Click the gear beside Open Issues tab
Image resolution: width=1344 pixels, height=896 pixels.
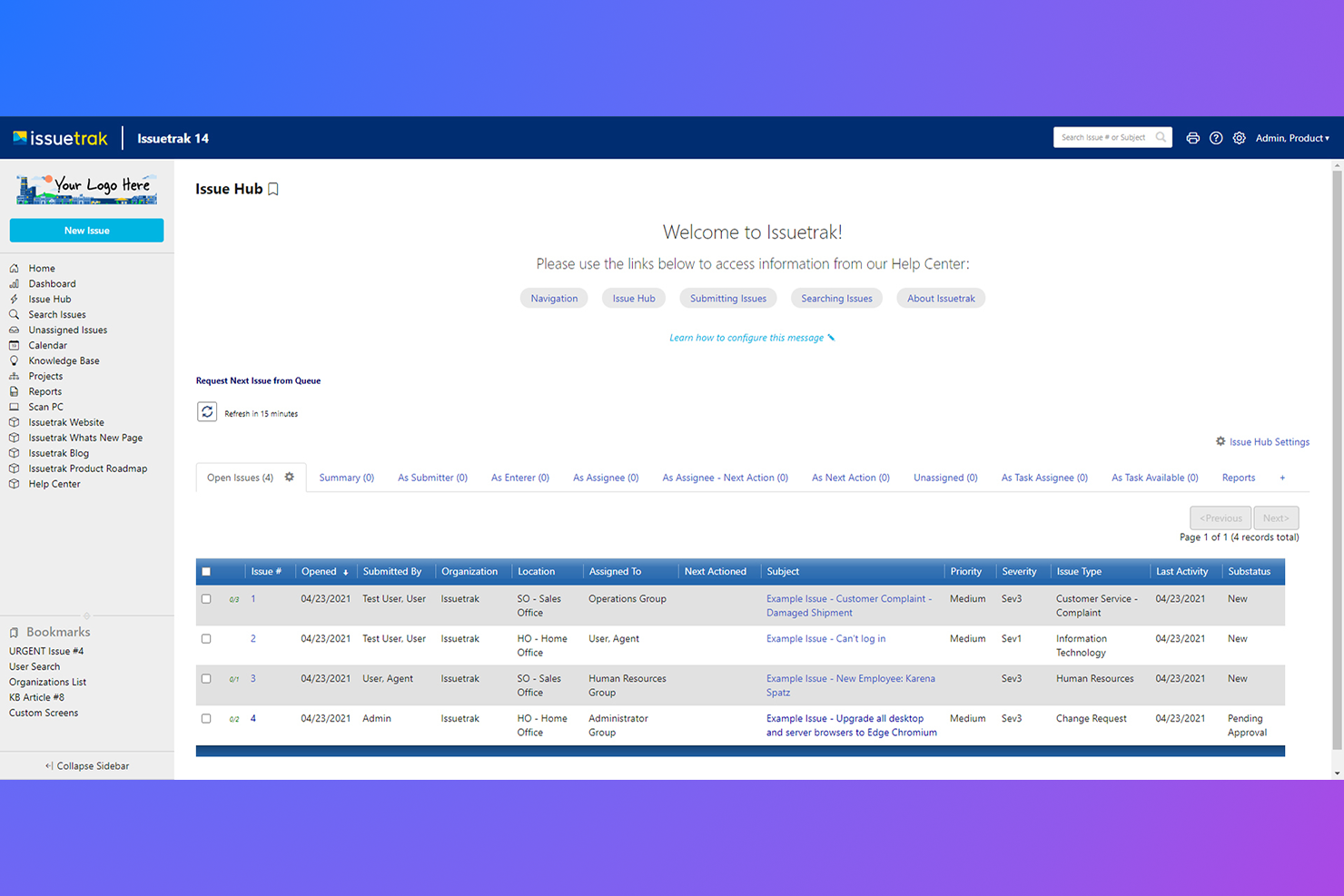pyautogui.click(x=290, y=477)
